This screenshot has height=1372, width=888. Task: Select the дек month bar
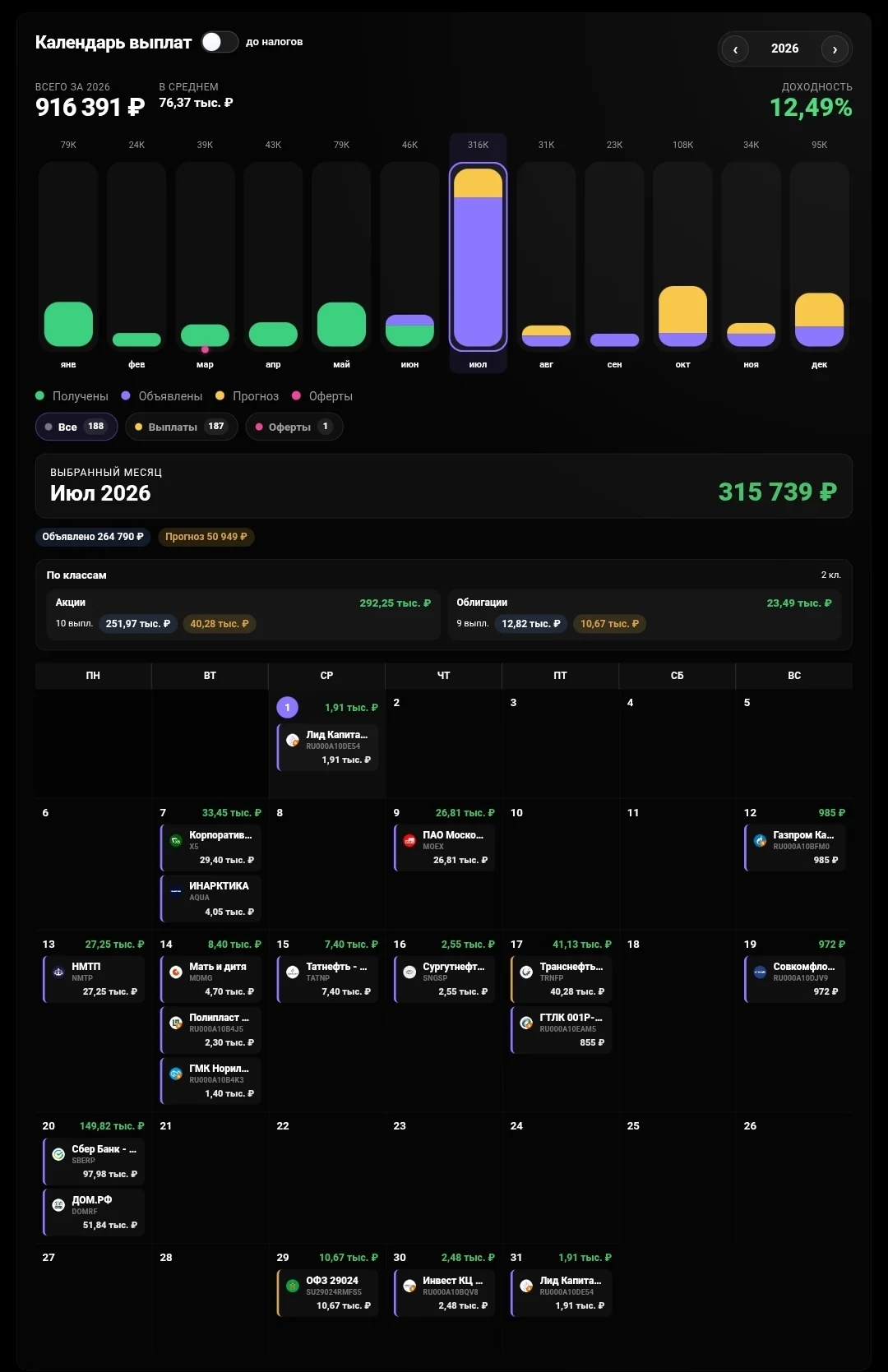coord(819,256)
